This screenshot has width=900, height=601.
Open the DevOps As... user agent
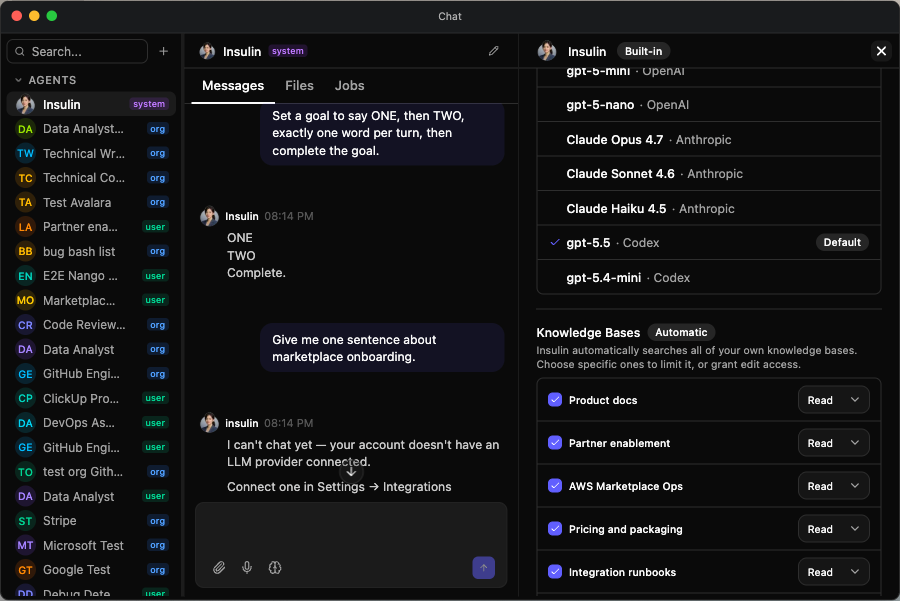pyautogui.click(x=91, y=423)
